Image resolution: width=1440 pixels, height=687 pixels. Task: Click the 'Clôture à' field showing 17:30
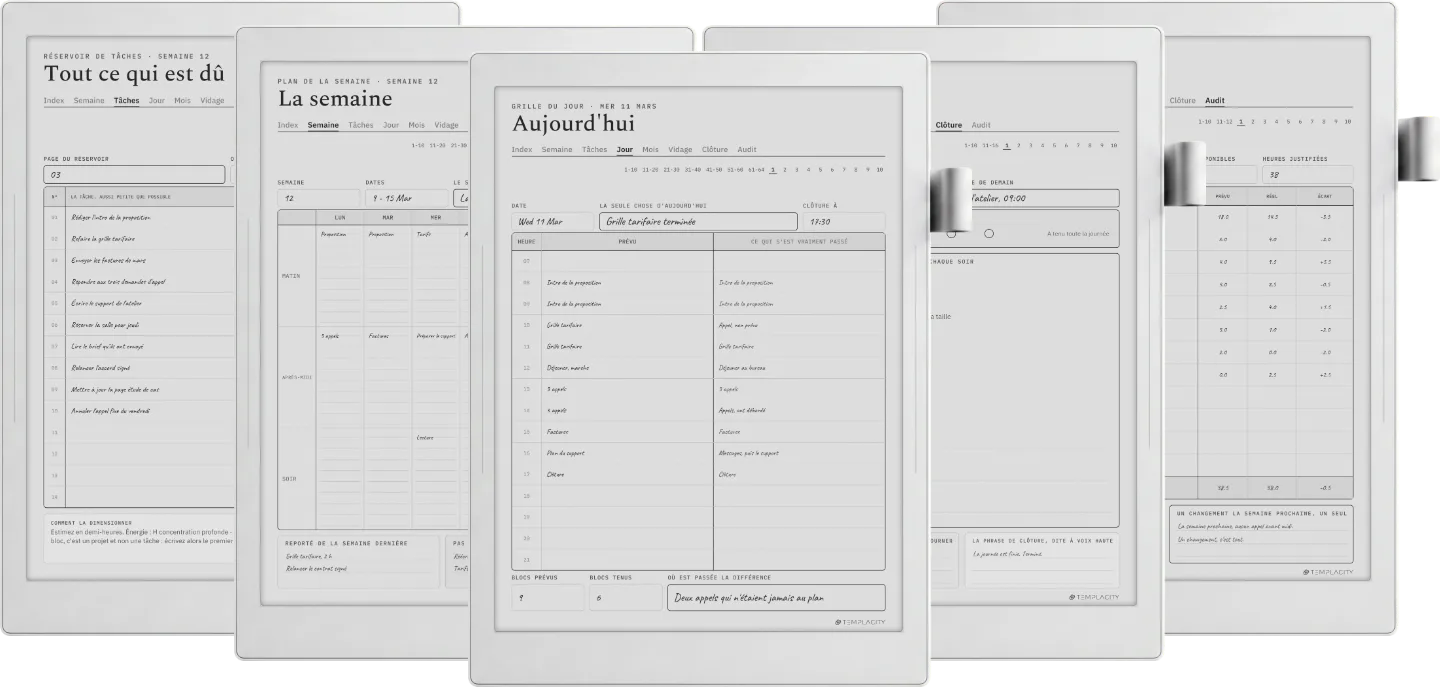coord(844,222)
